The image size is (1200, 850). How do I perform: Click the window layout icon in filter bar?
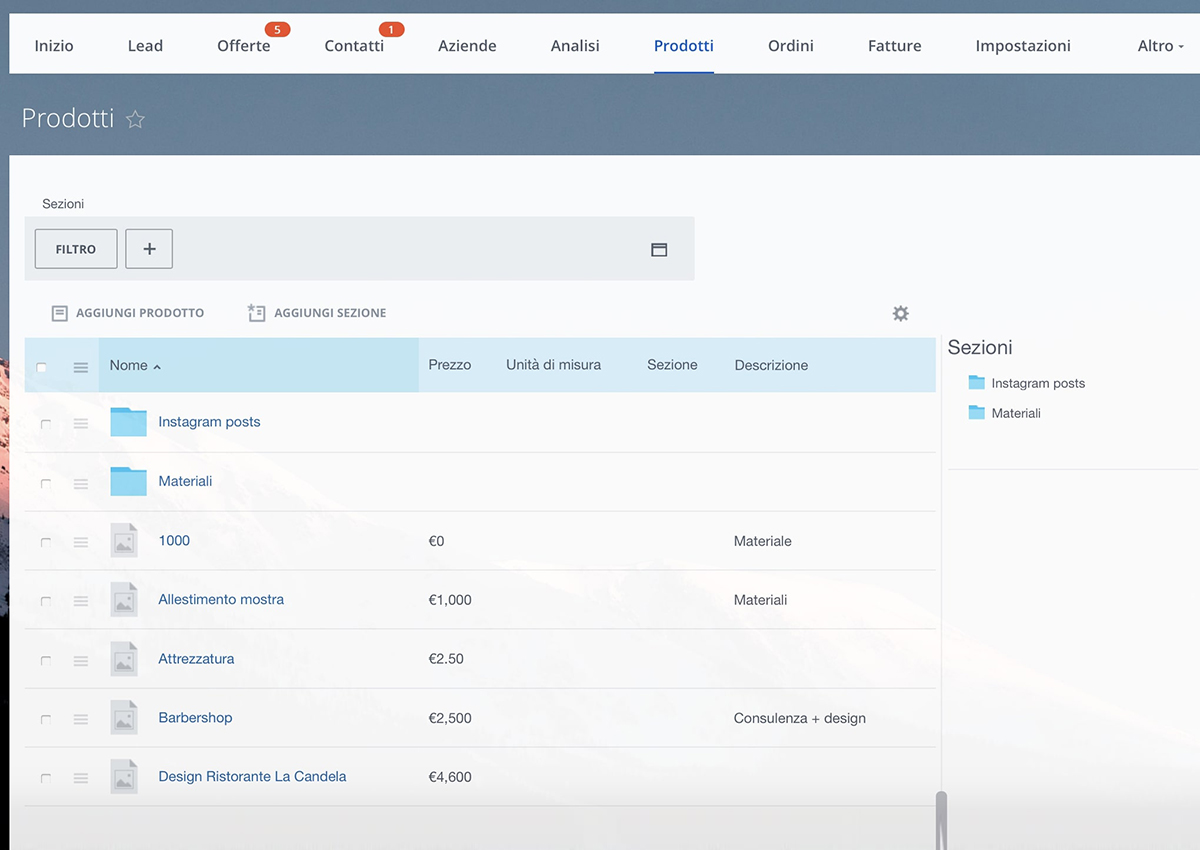coord(659,249)
